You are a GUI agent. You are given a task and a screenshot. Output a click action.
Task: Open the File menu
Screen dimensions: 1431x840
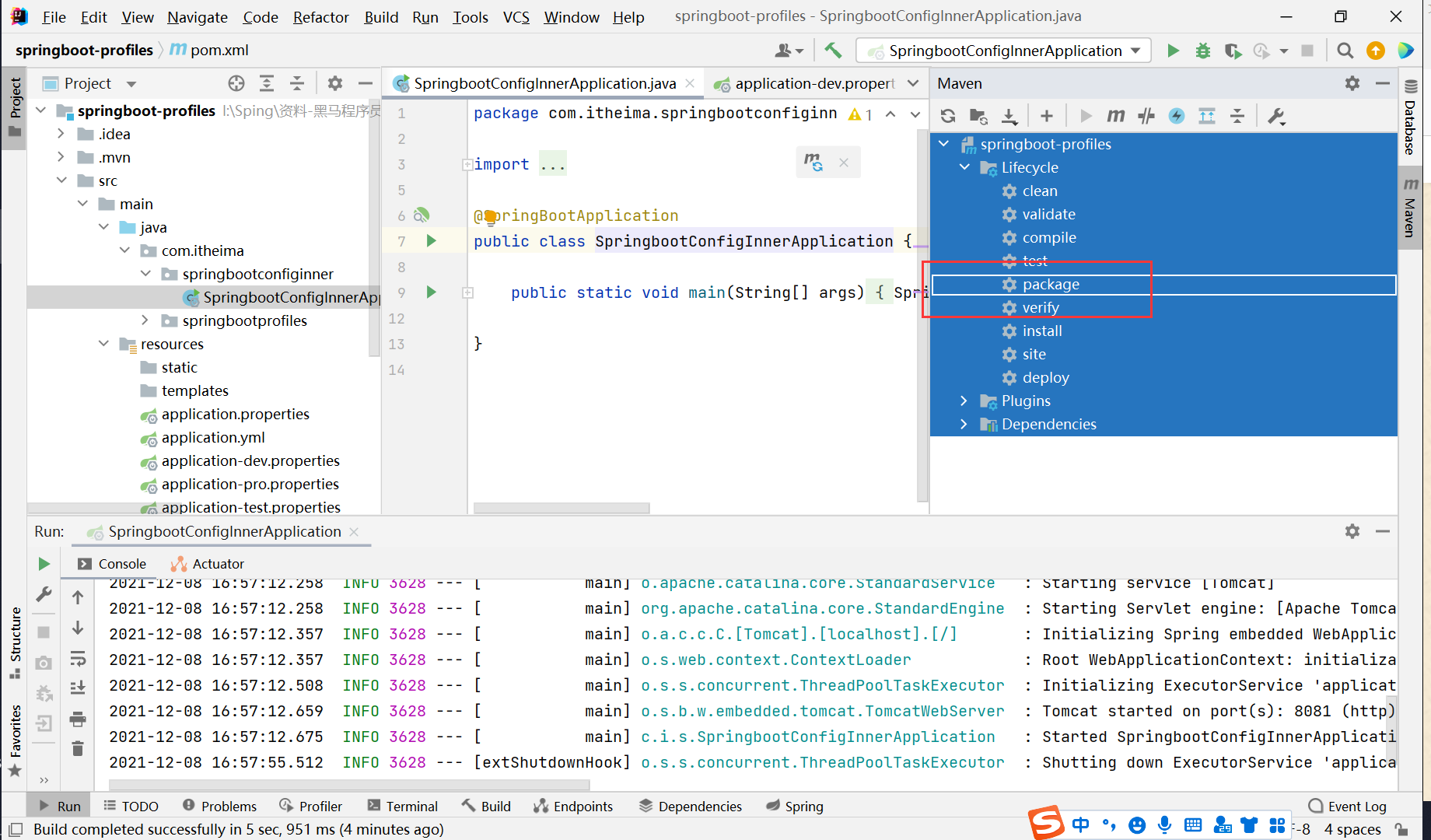click(54, 16)
